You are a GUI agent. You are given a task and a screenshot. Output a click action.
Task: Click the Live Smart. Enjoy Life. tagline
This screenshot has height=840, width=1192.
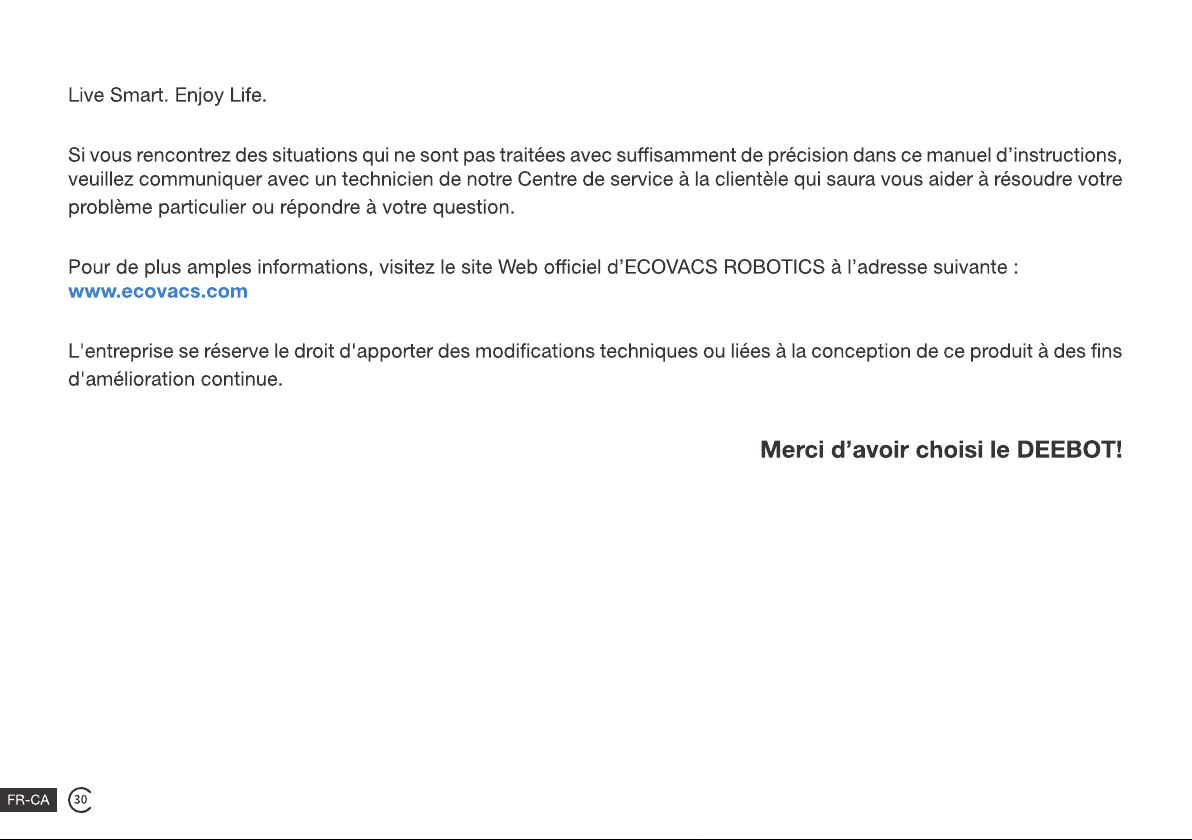[x=167, y=96]
